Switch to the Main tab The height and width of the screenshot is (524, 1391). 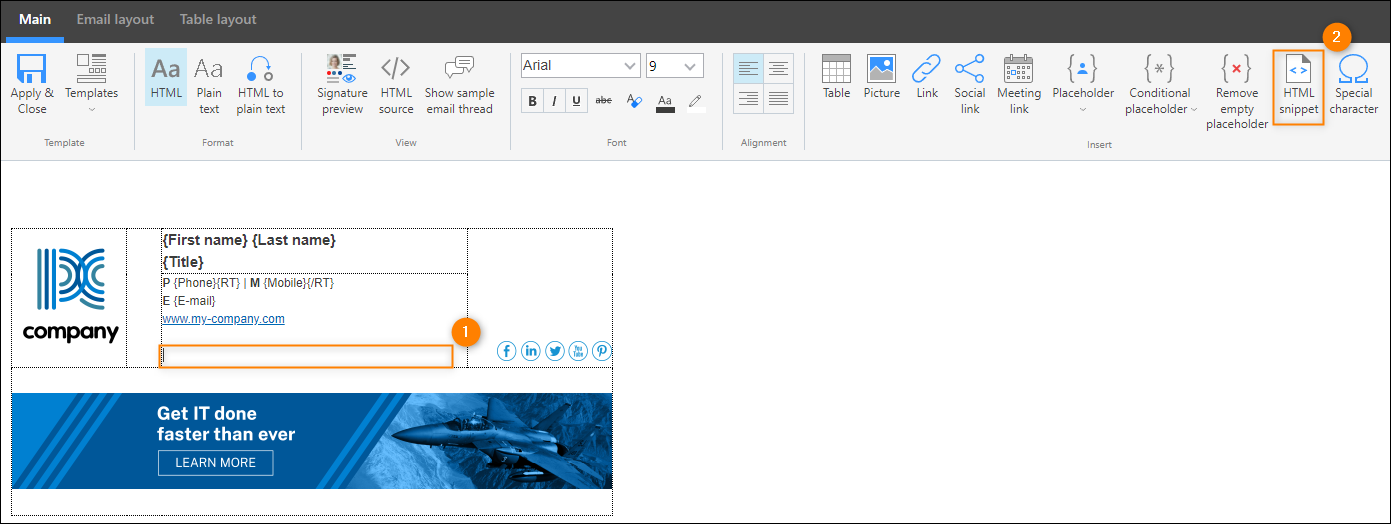coord(35,20)
